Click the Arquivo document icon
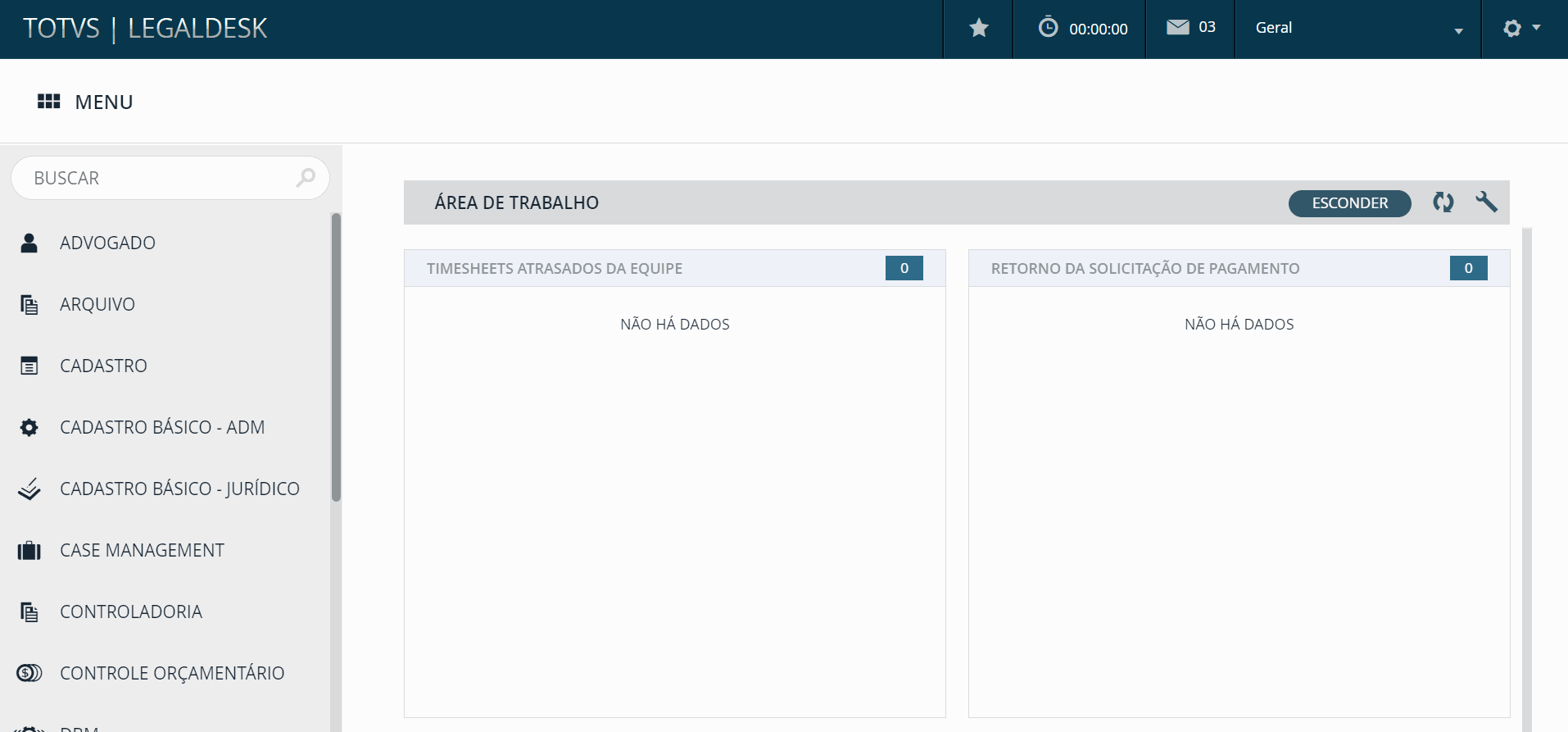 tap(29, 304)
